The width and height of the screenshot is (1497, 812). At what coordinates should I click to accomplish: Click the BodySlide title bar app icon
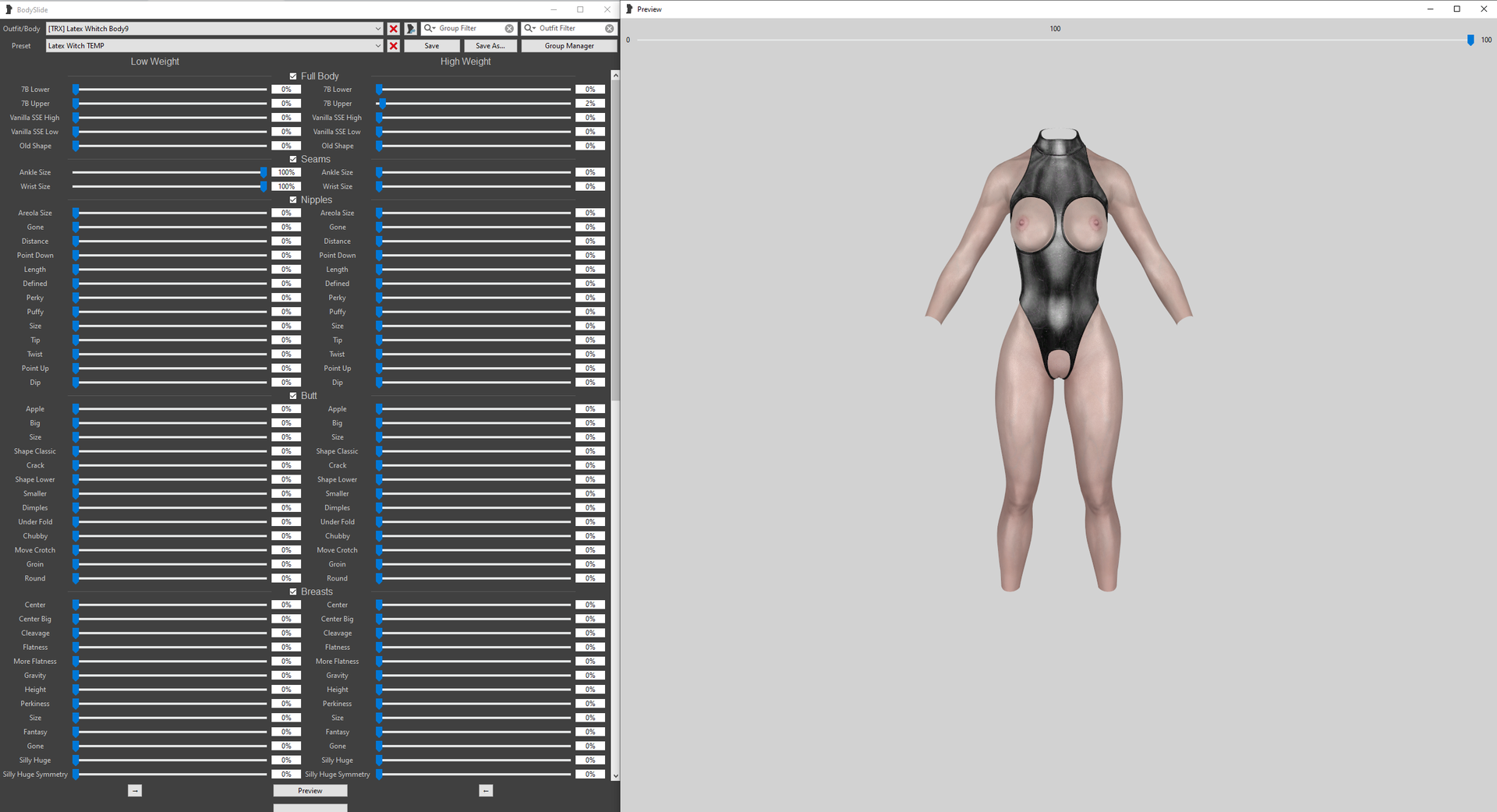[x=9, y=9]
